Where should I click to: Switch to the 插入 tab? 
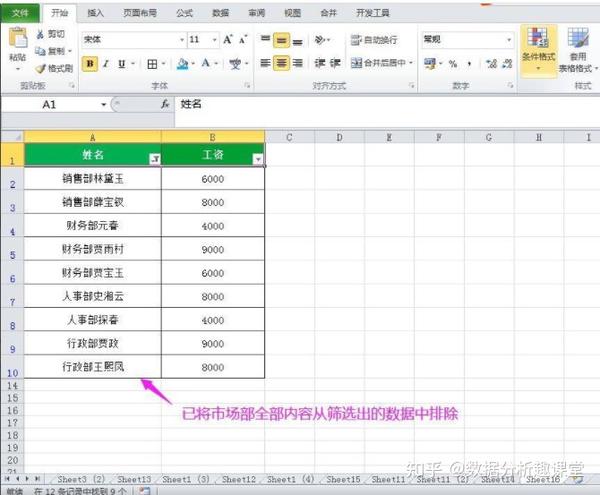pyautogui.click(x=95, y=13)
